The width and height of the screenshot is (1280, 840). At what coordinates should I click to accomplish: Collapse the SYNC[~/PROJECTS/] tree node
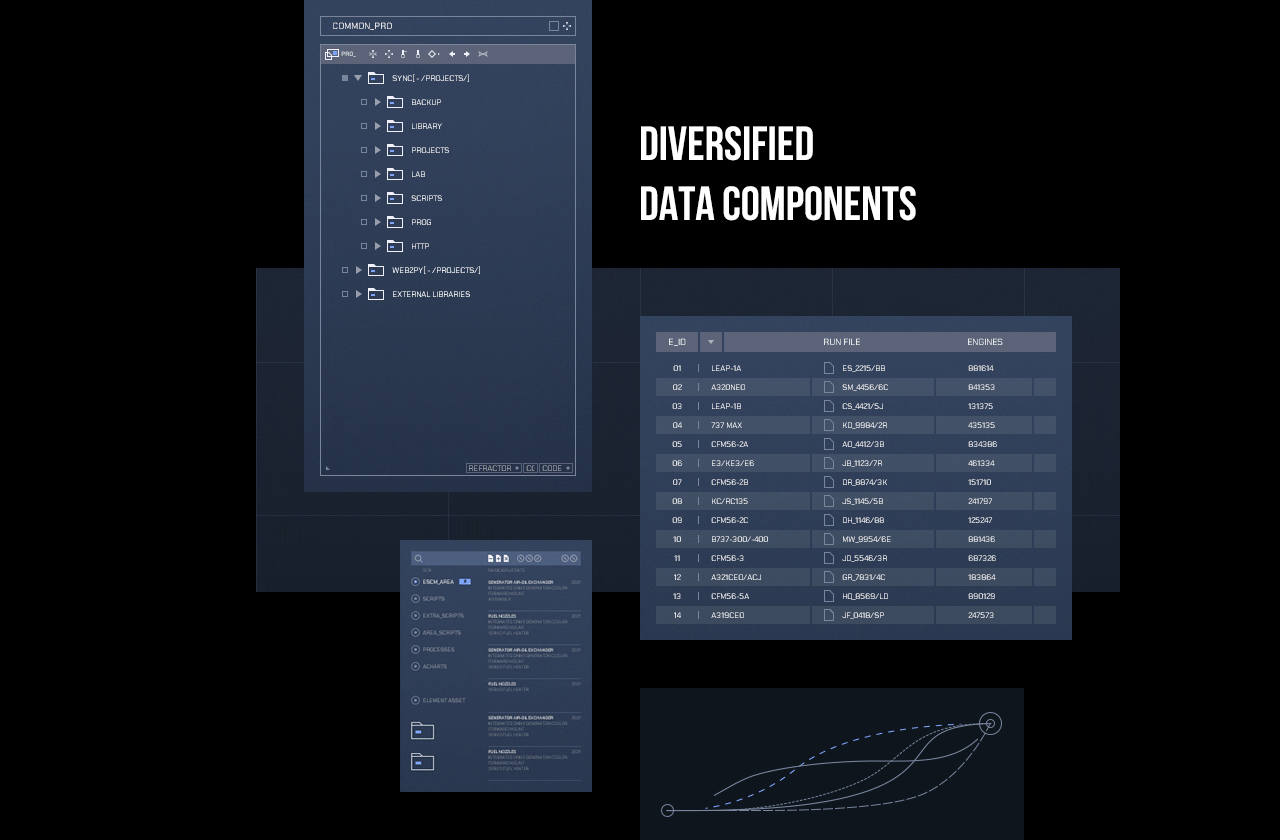[x=358, y=78]
